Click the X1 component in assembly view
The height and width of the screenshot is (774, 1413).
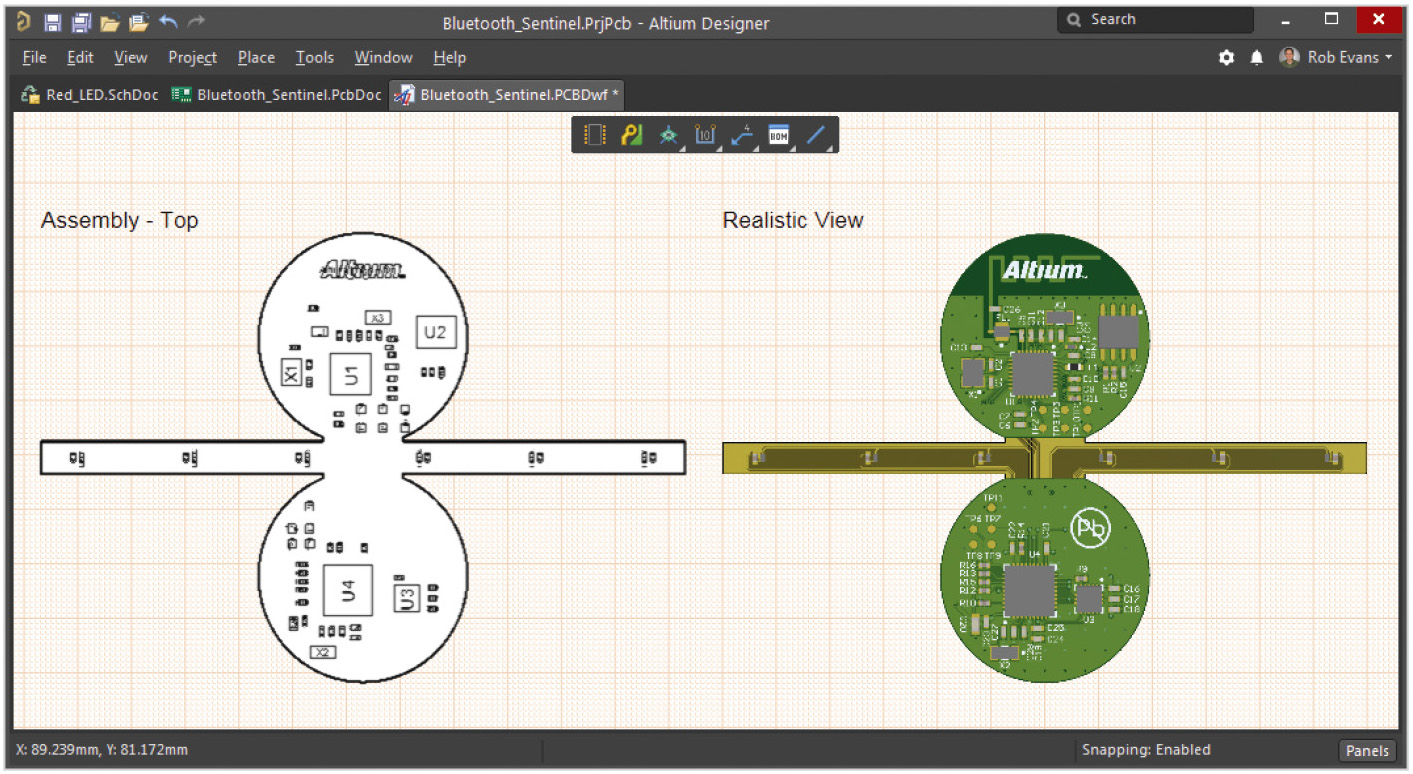click(x=292, y=375)
